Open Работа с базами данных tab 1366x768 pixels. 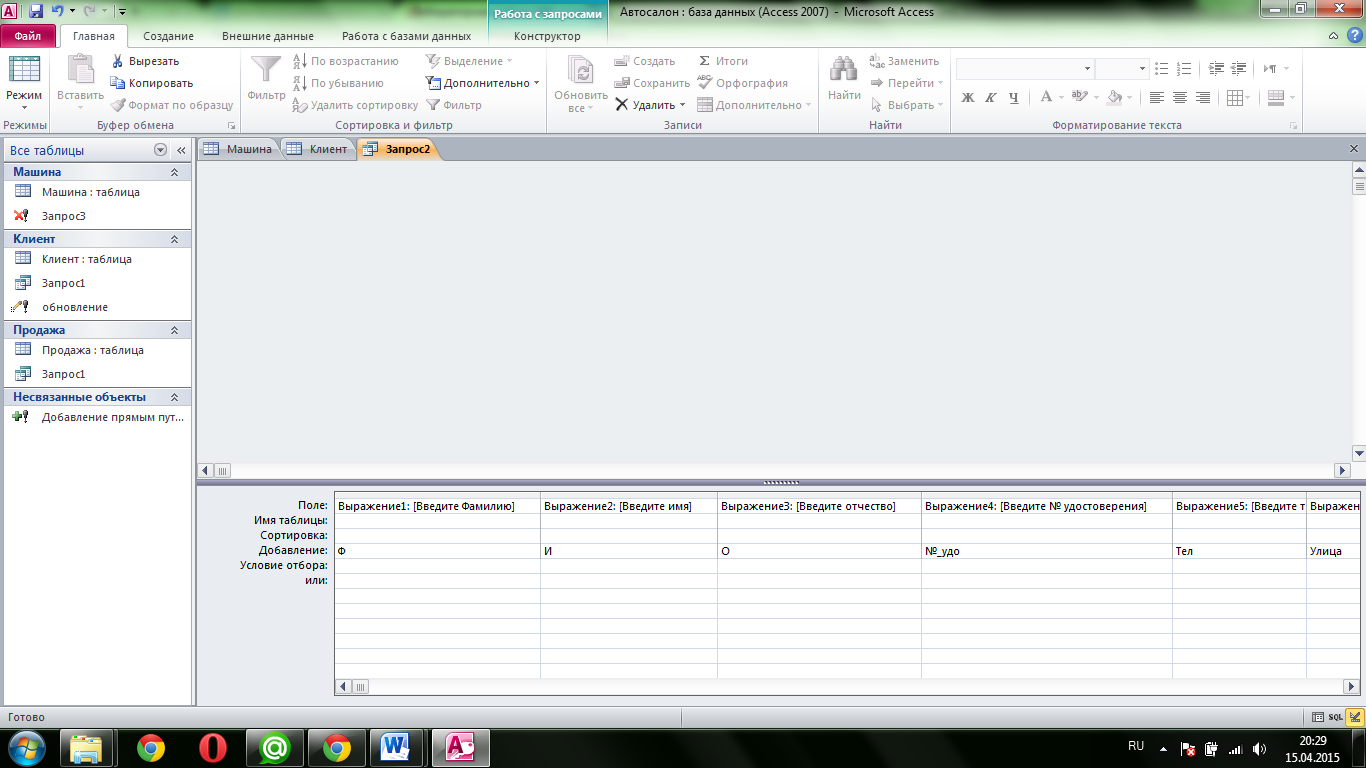coord(406,36)
